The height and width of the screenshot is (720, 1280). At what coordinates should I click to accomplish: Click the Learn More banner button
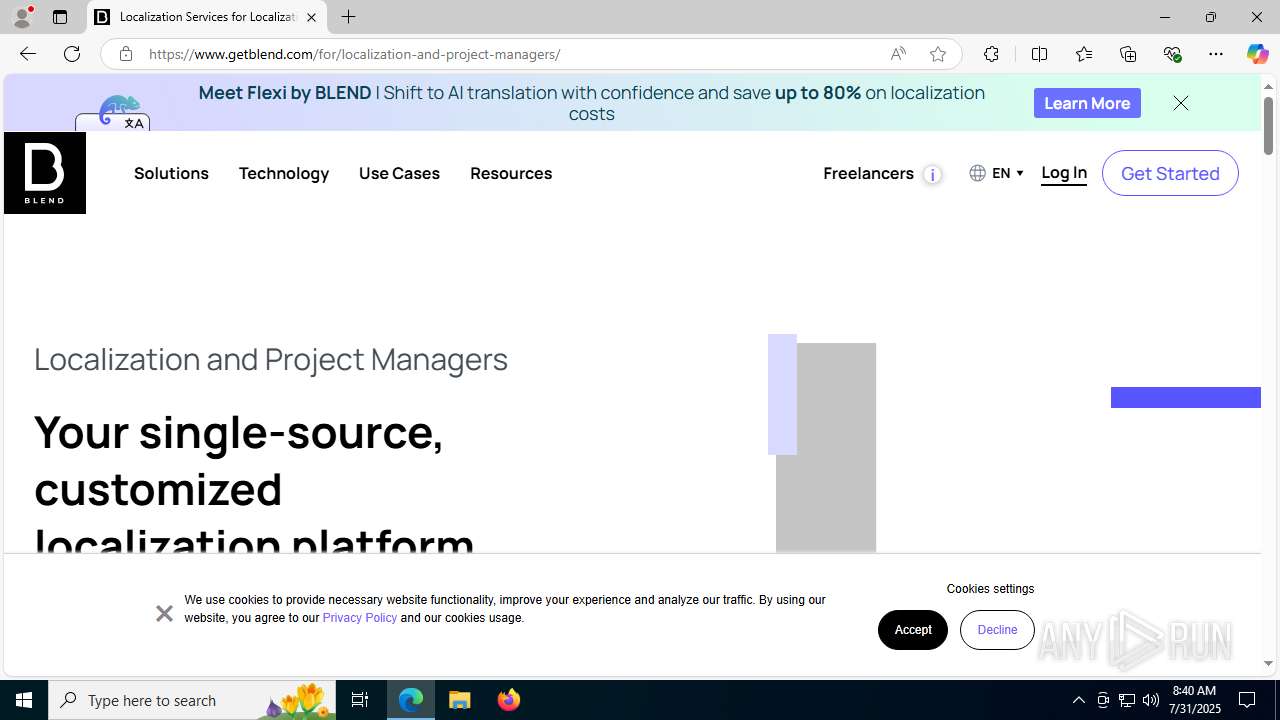coord(1087,103)
